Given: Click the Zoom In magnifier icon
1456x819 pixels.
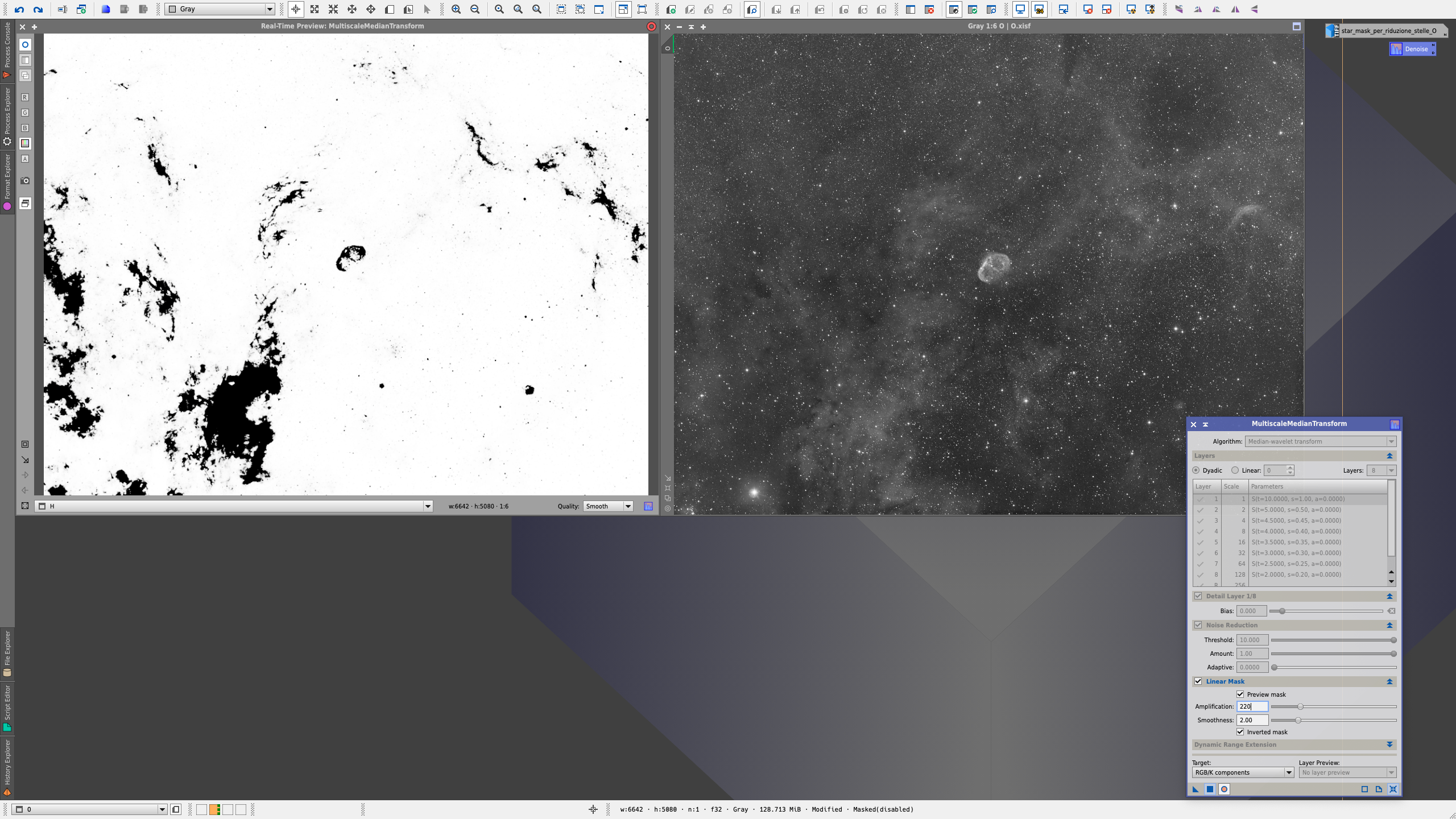Looking at the screenshot, I should [x=456, y=9].
